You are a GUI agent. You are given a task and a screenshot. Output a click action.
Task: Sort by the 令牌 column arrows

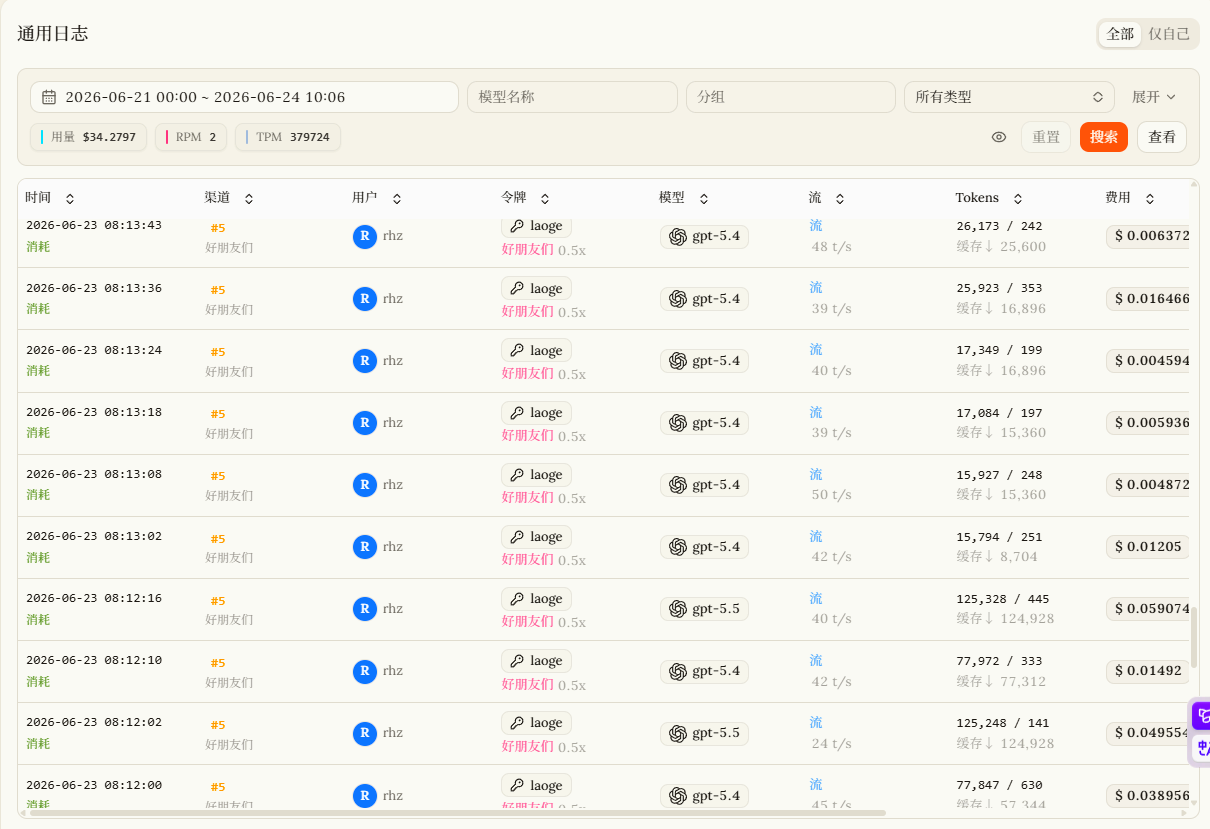pos(545,199)
